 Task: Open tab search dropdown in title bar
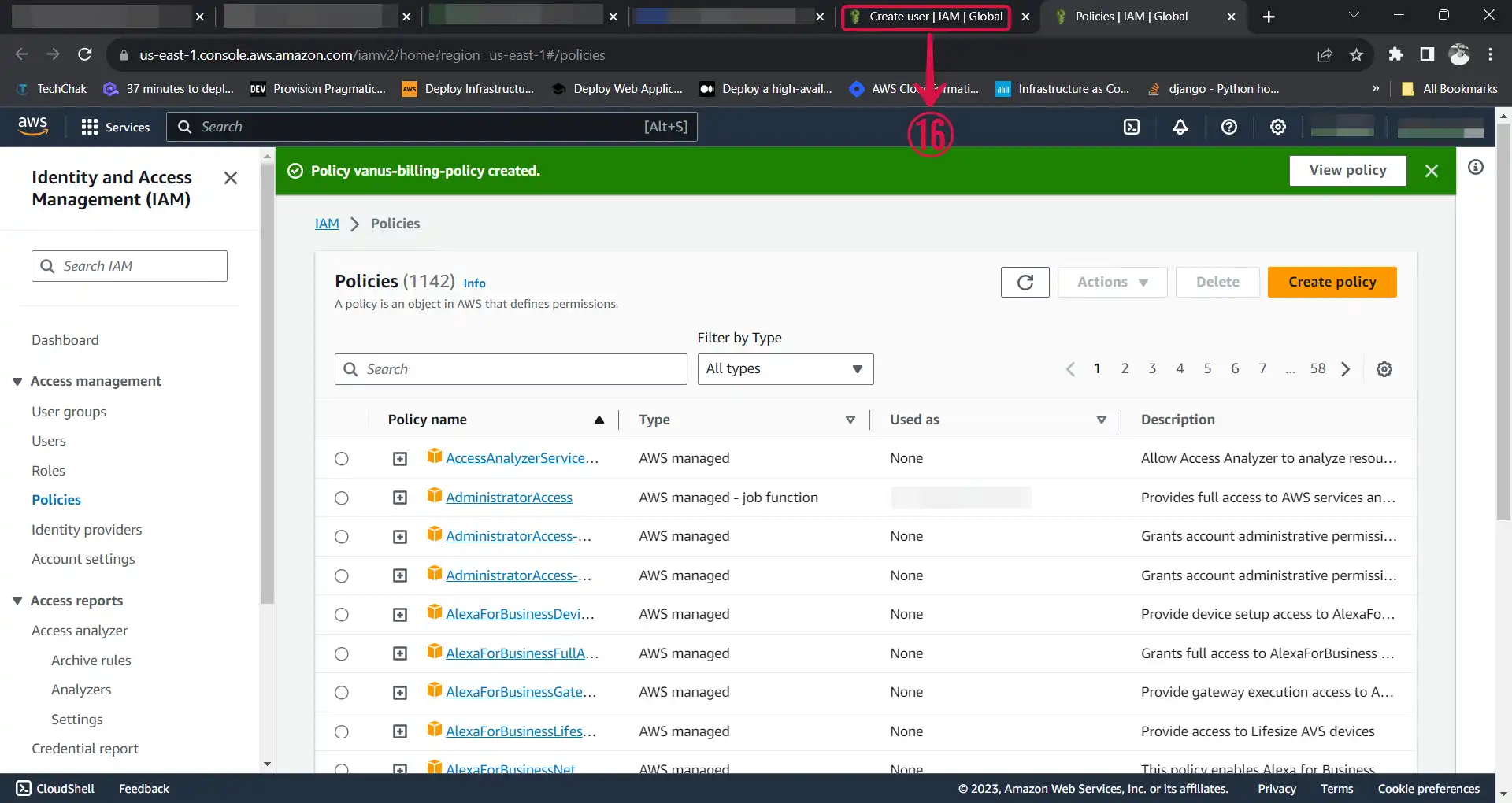click(x=1354, y=16)
